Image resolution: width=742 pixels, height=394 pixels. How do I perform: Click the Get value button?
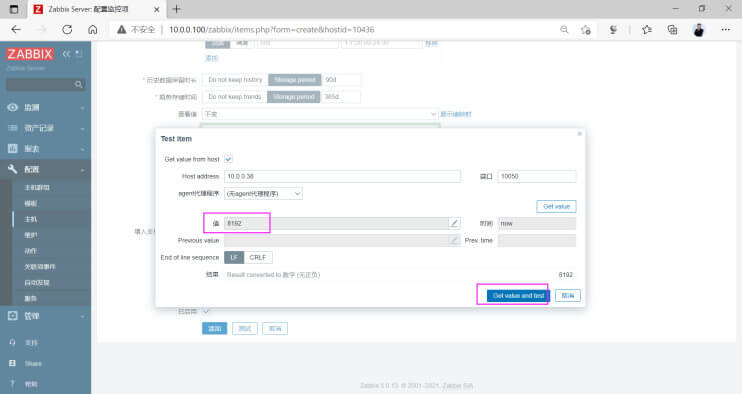coord(556,206)
